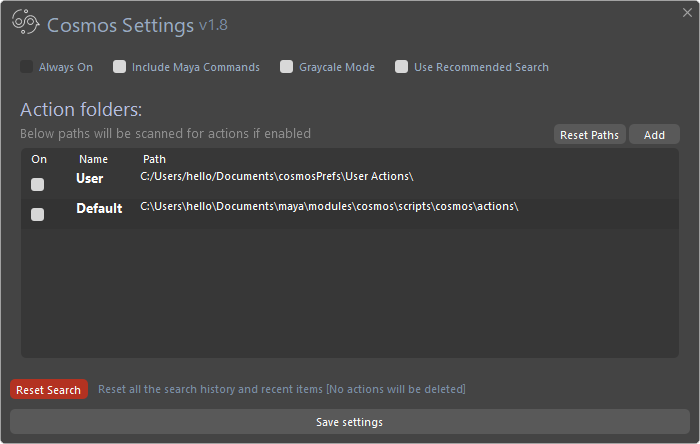Image resolution: width=700 pixels, height=444 pixels.
Task: Click the Name column header
Action: (93, 159)
